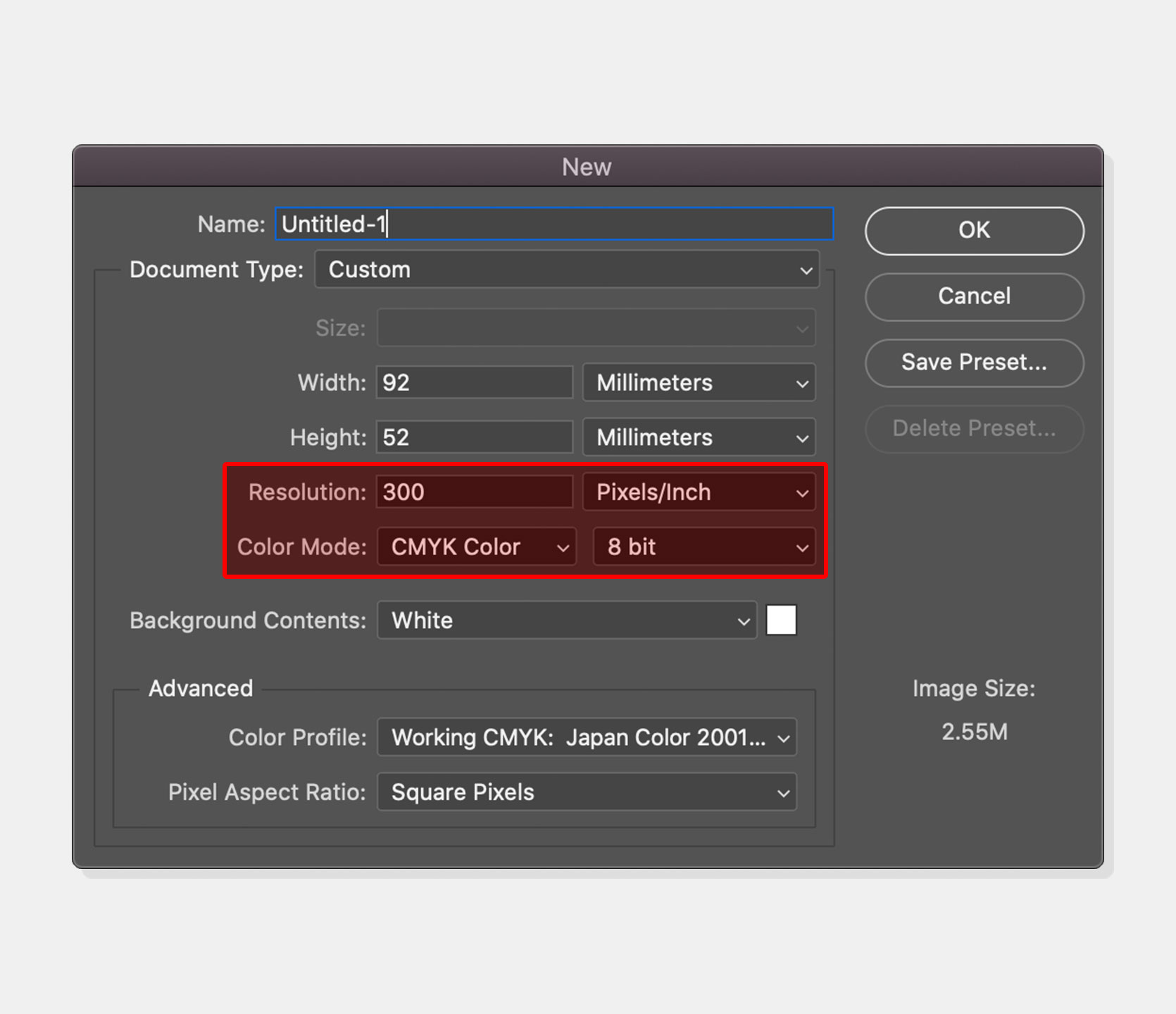Open the Pixels/Inch resolution units dropdown
This screenshot has width=1176, height=1014.
[x=699, y=492]
